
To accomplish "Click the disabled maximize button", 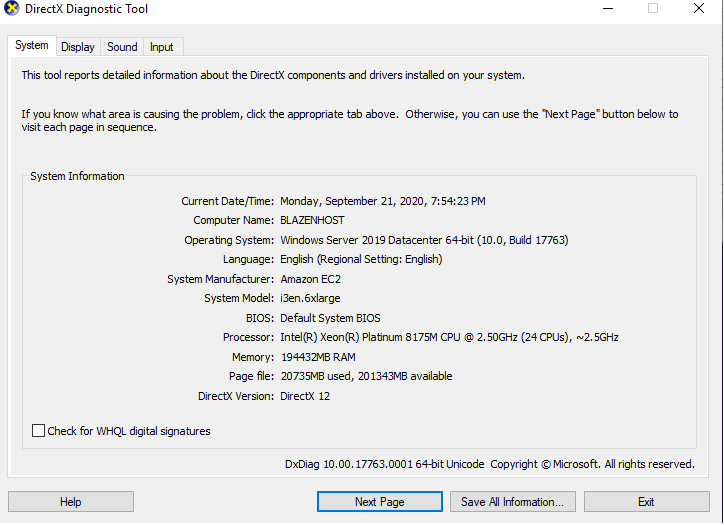I will tap(653, 8).
